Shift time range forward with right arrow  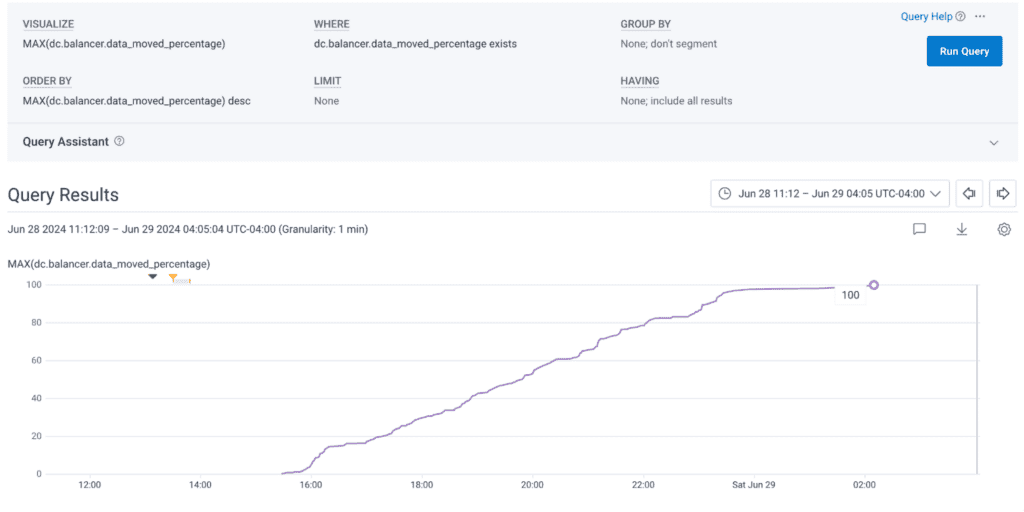1003,194
